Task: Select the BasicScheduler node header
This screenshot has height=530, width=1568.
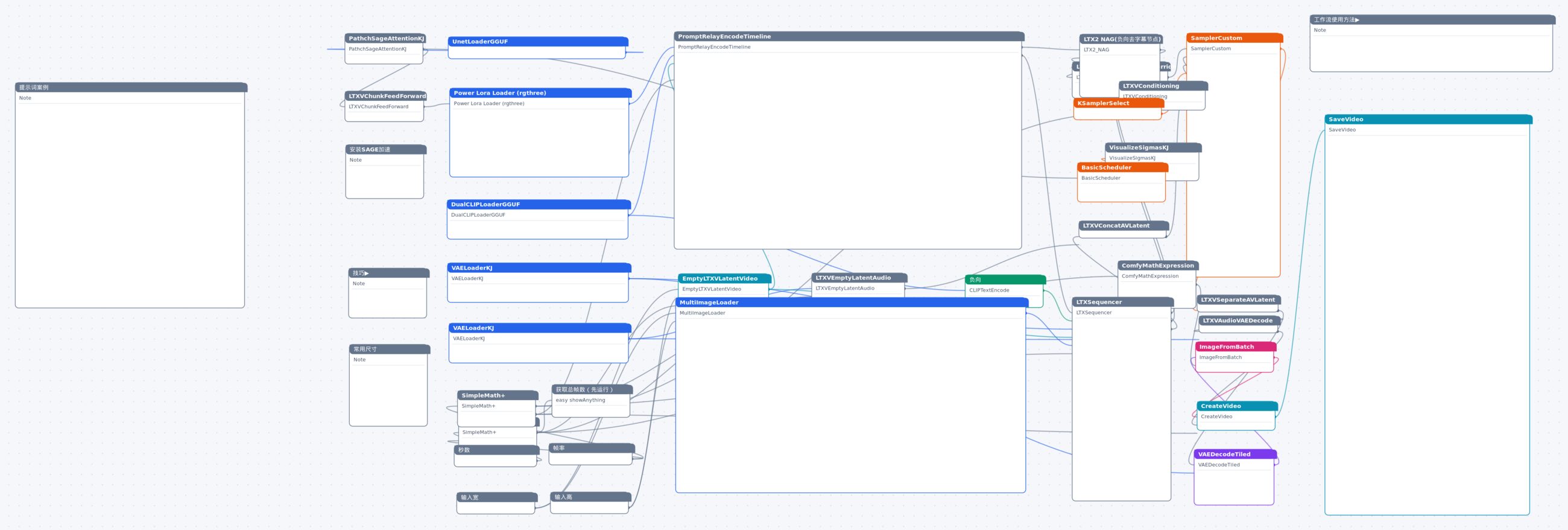Action: [1122, 168]
